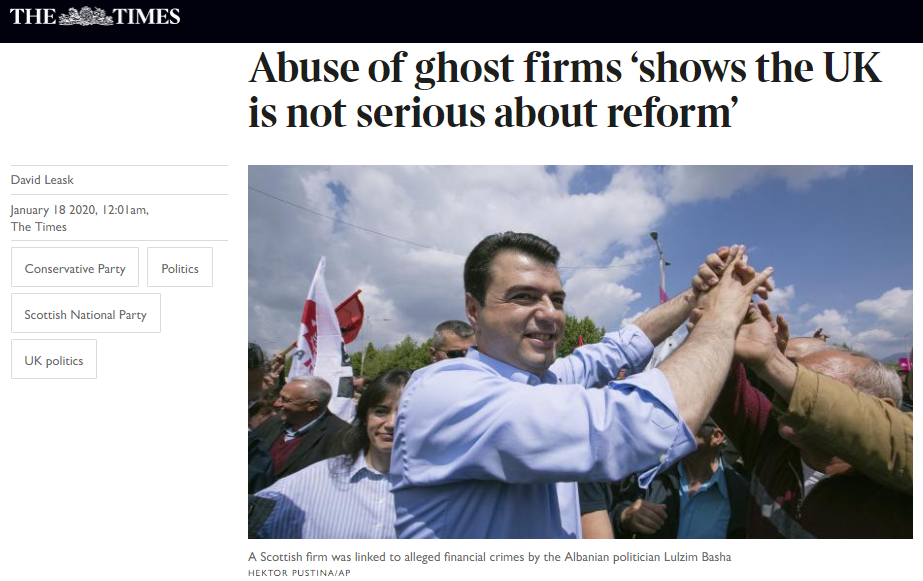The image size is (923, 581).
Task: Click the man wearing sunglasses in crowd
Action: (453, 340)
